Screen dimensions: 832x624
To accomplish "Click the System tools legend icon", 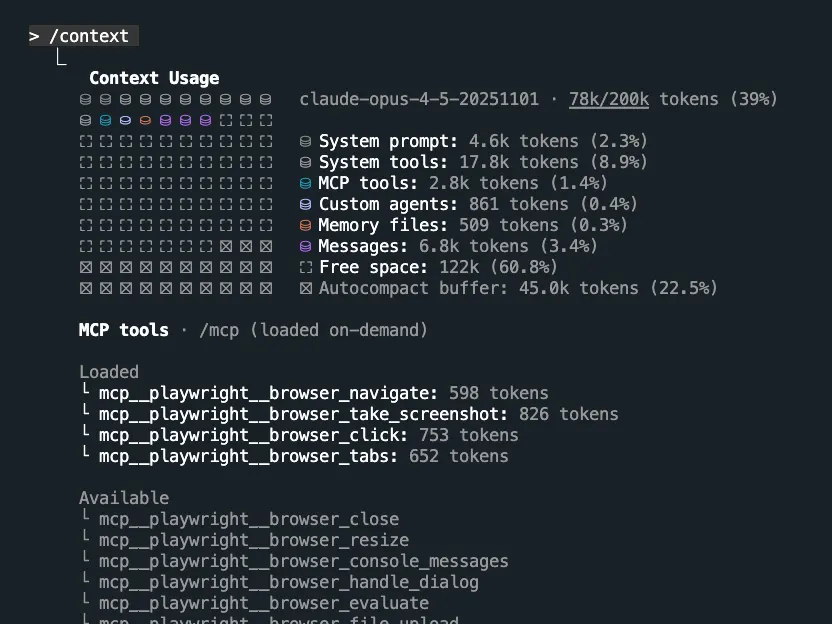I will tap(305, 162).
